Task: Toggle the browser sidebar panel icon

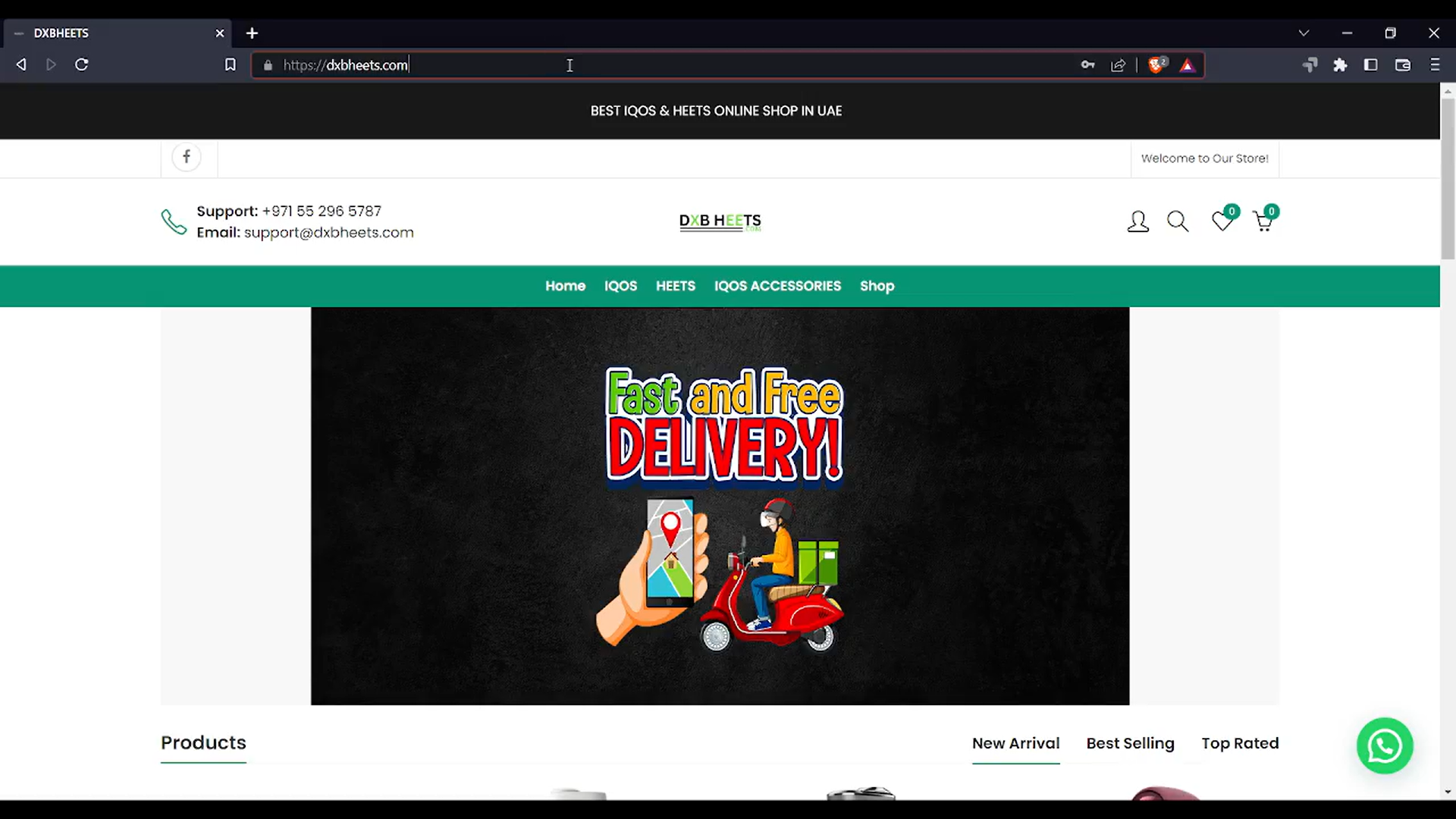Action: coord(1370,65)
